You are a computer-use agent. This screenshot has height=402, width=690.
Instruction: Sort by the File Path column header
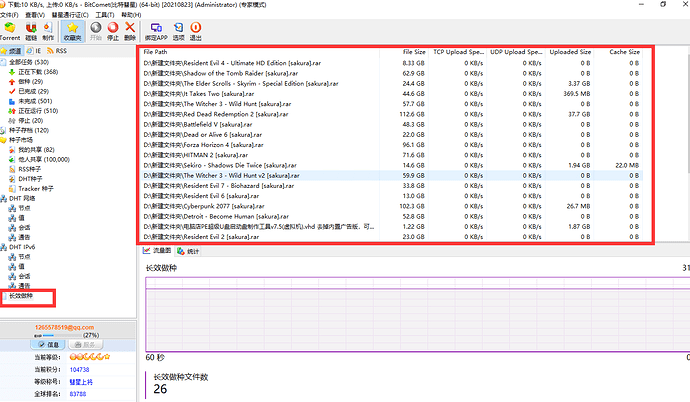260,52
